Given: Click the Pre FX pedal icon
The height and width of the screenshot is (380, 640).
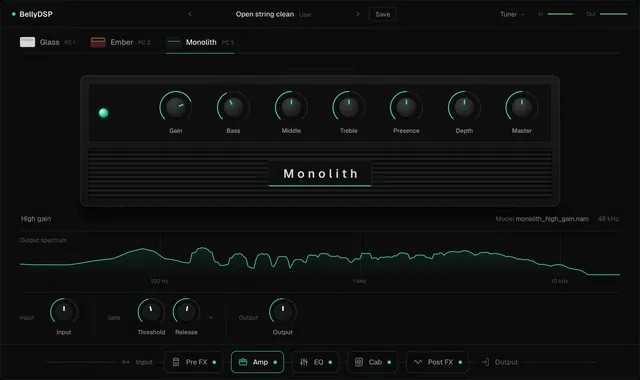Looking at the screenshot, I should [176, 362].
